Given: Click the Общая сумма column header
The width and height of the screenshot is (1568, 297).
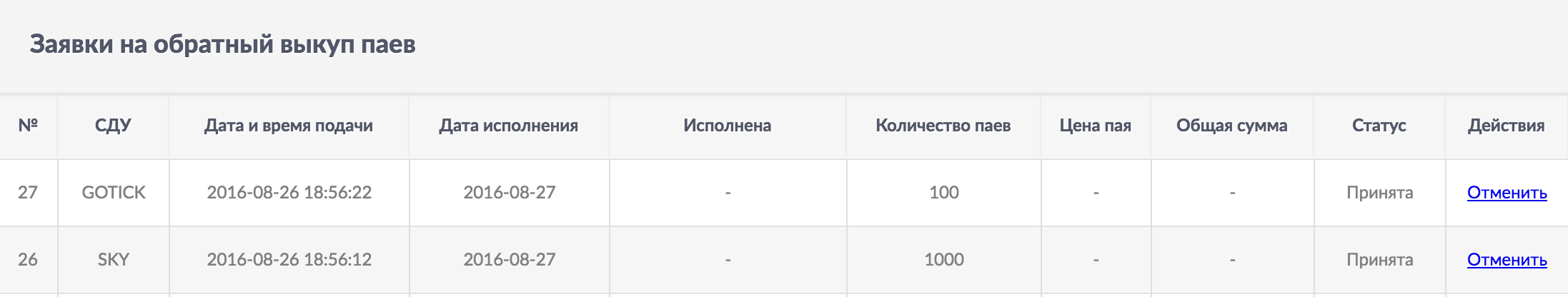Looking at the screenshot, I should 1232,126.
